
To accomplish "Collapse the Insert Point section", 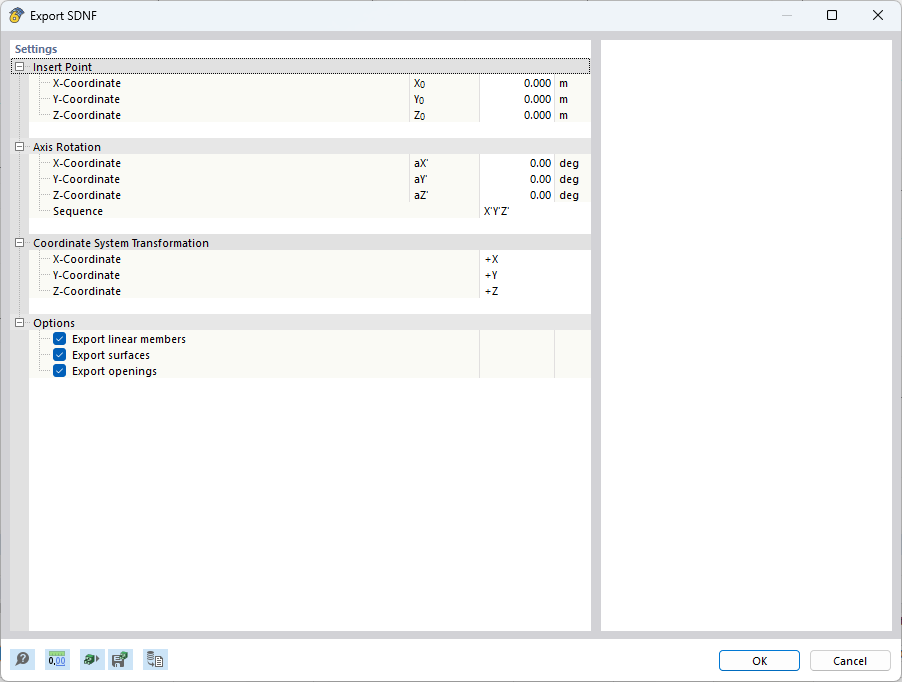I will 18,66.
